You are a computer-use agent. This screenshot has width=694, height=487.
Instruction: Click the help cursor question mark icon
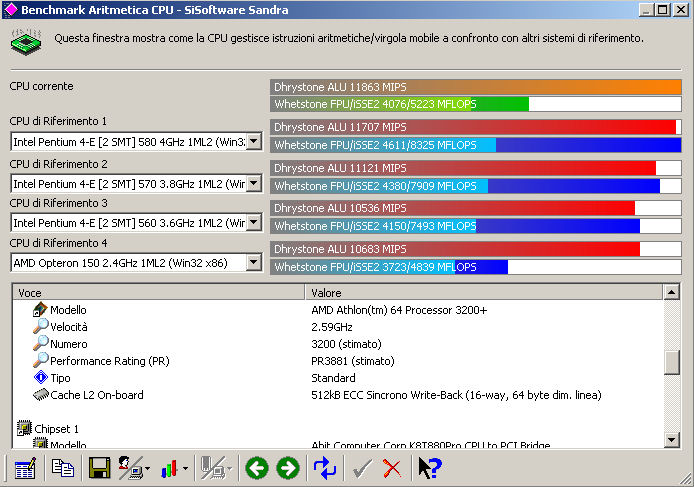[x=429, y=468]
